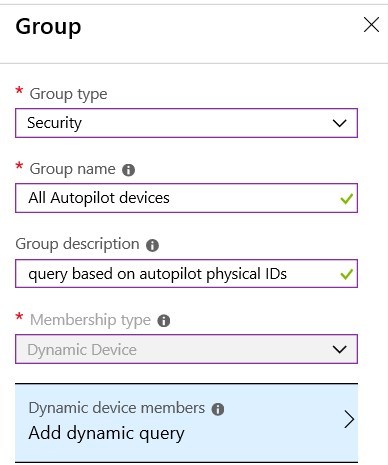Click the Membership type info icon

164,321
